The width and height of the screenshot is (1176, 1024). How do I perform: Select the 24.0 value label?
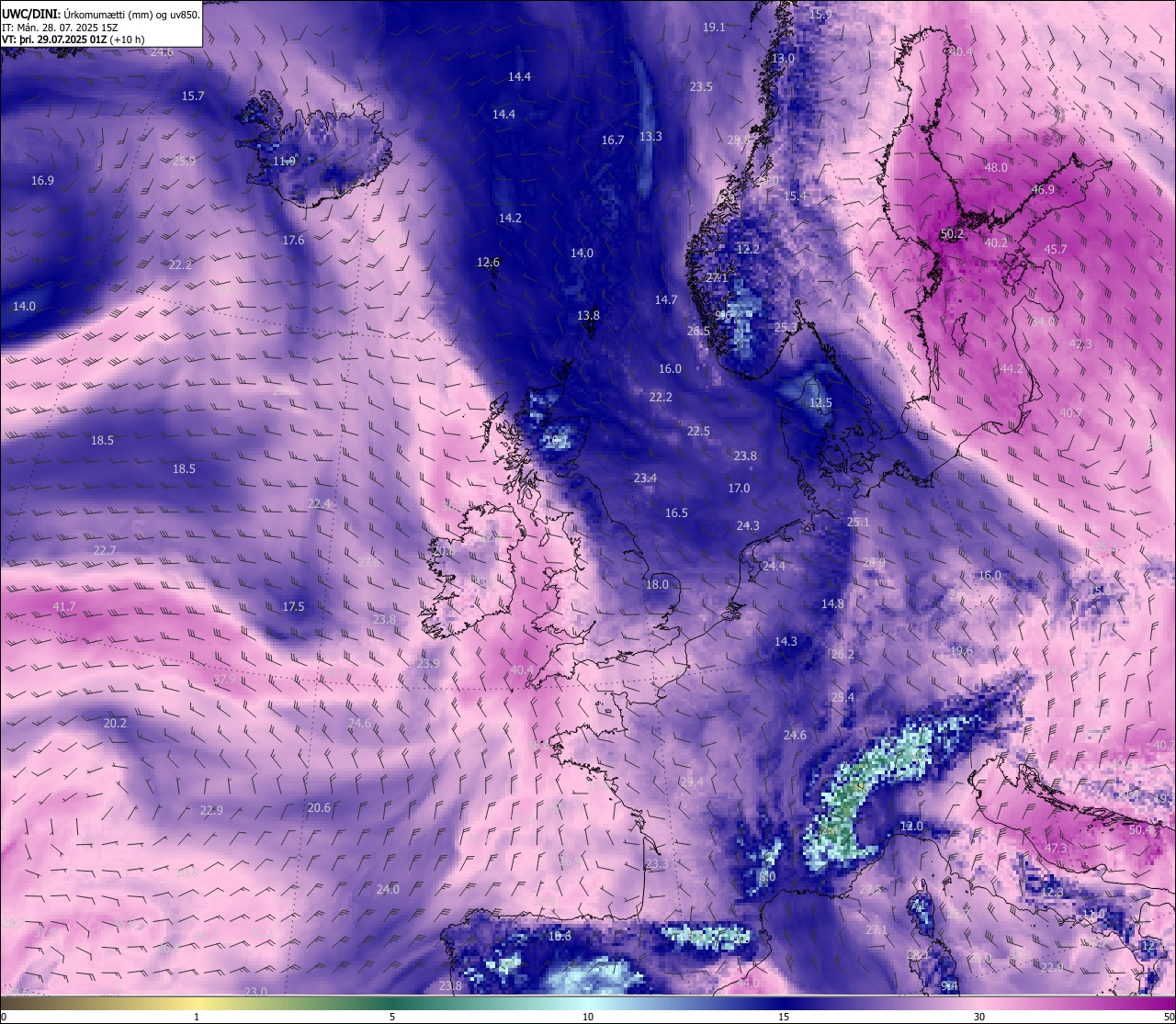pyautogui.click(x=388, y=890)
